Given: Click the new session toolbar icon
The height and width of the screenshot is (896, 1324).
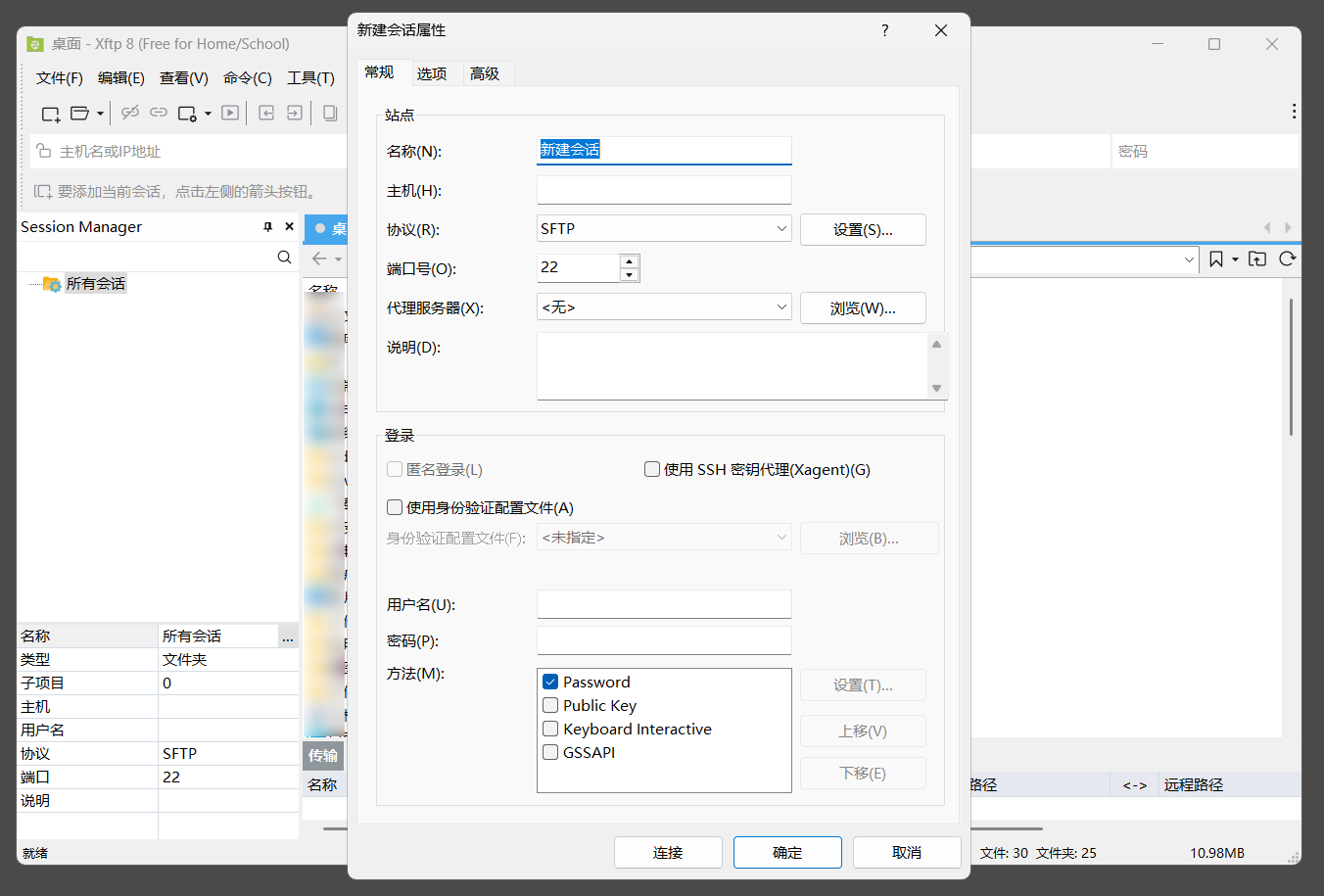Looking at the screenshot, I should 51,114.
